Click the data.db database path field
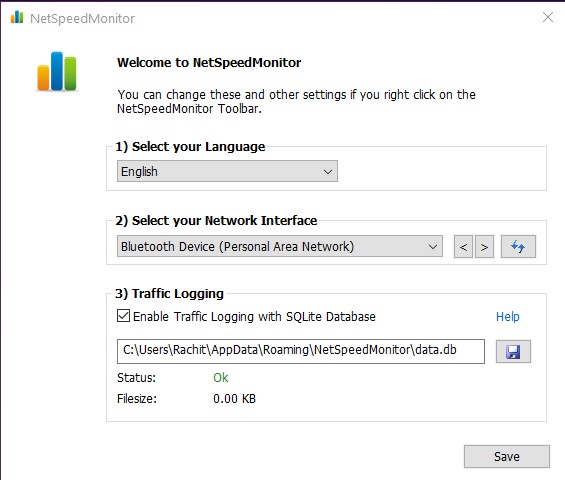Screen dimensions: 565x480 (301, 351)
